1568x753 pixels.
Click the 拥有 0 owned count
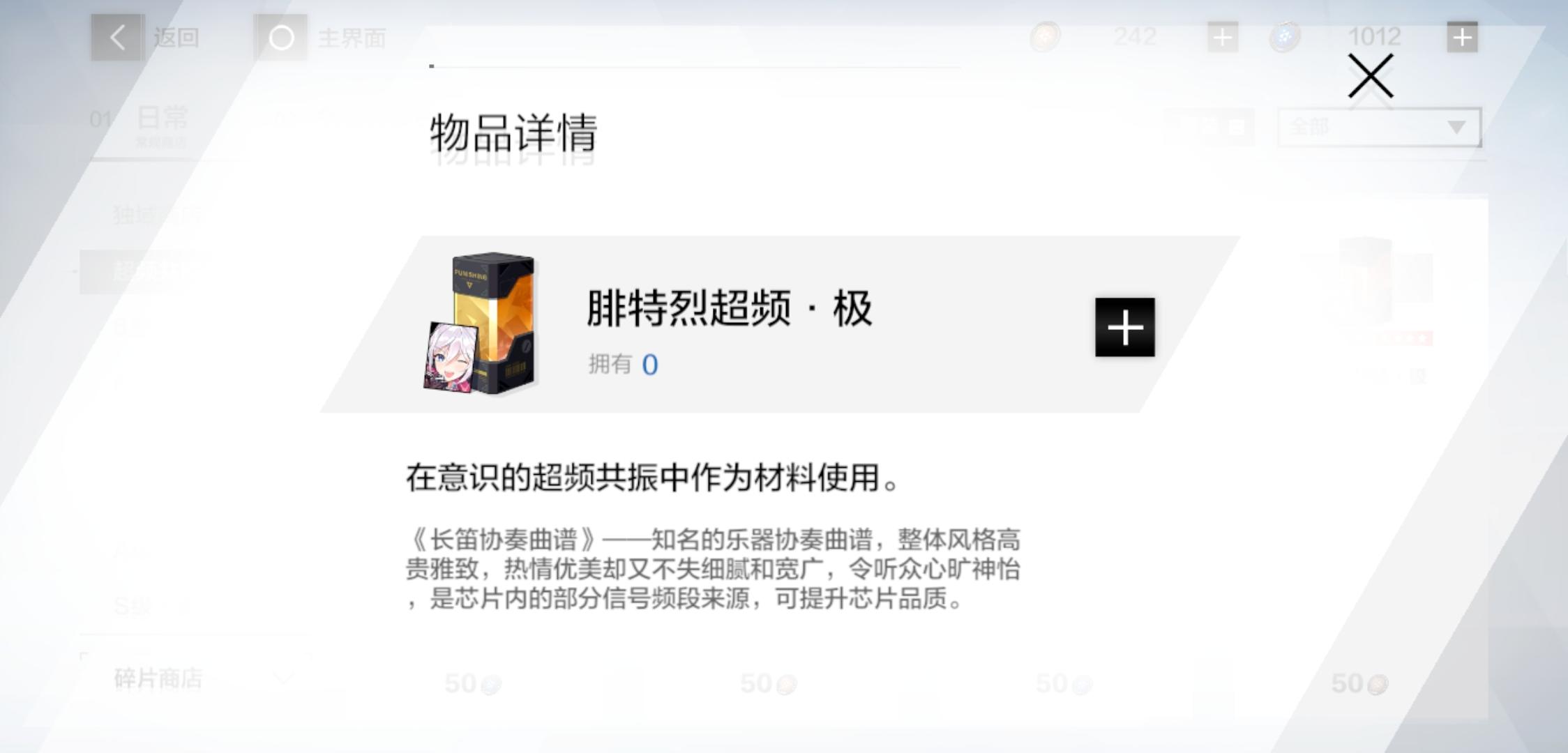coord(623,364)
